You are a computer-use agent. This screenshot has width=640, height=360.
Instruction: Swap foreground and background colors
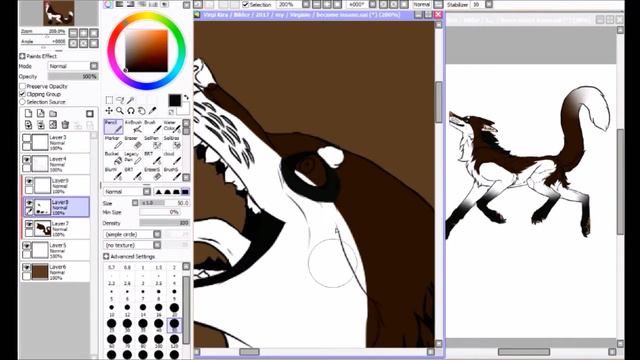click(x=187, y=98)
